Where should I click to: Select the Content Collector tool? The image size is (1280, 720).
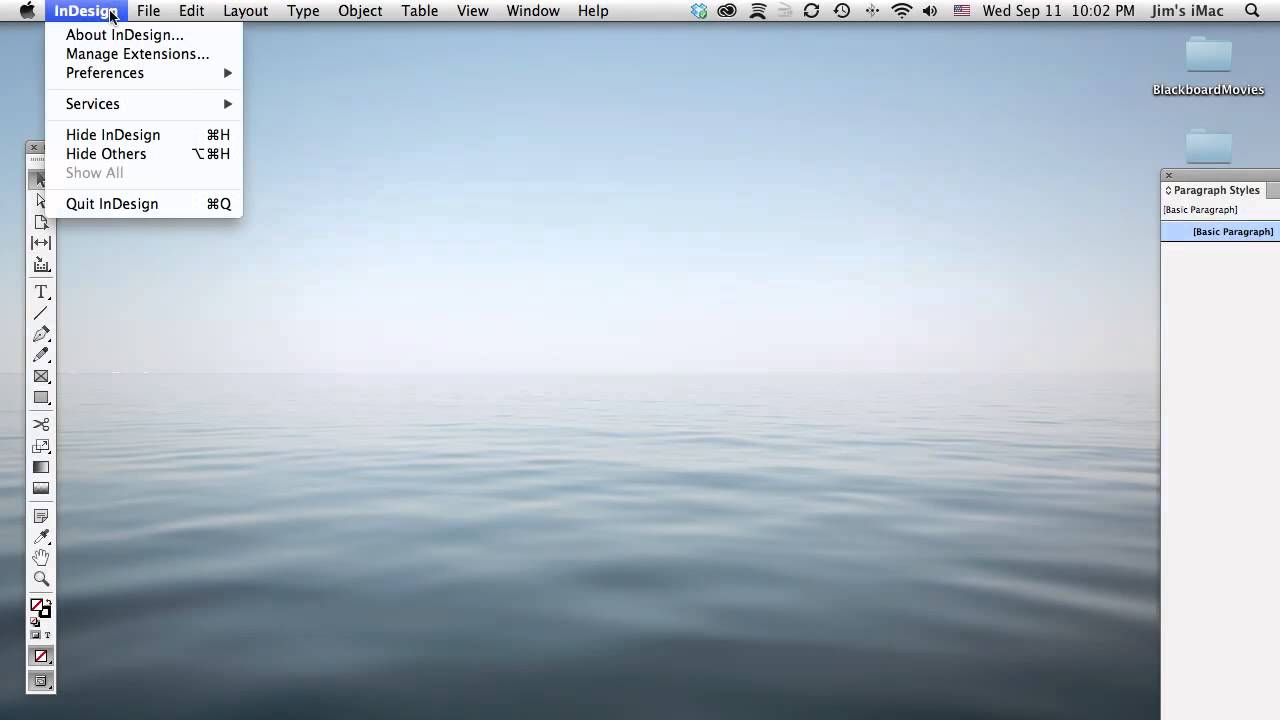pos(41,265)
